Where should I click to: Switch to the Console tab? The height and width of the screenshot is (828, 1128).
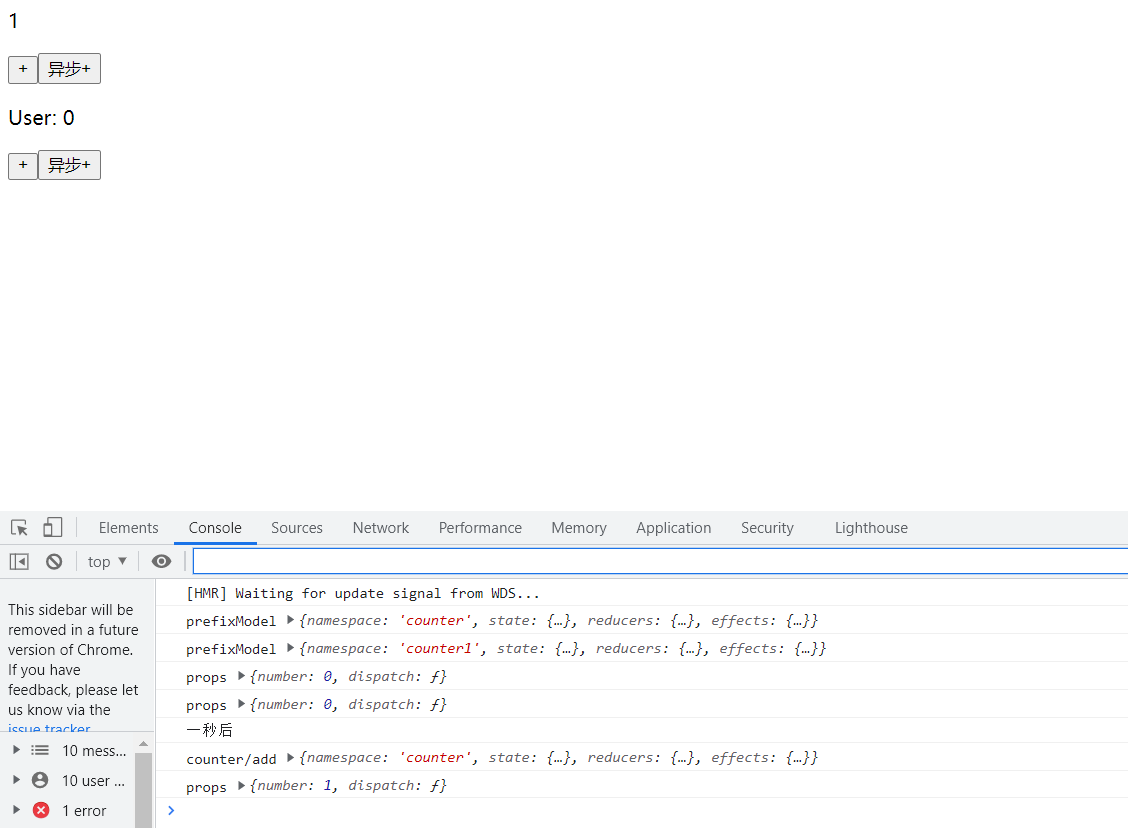click(x=215, y=528)
